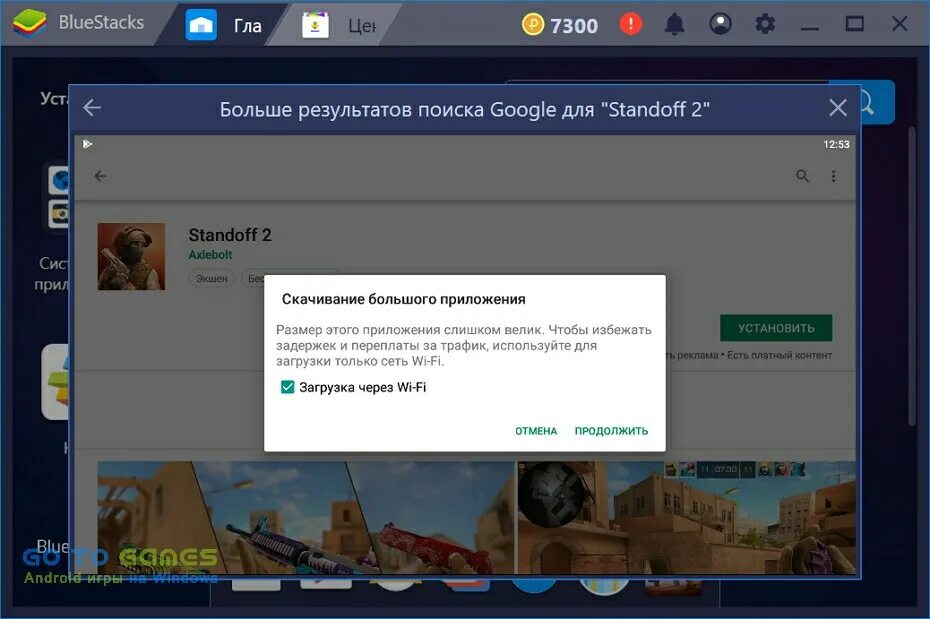Close the Google search results panel

(x=837, y=108)
